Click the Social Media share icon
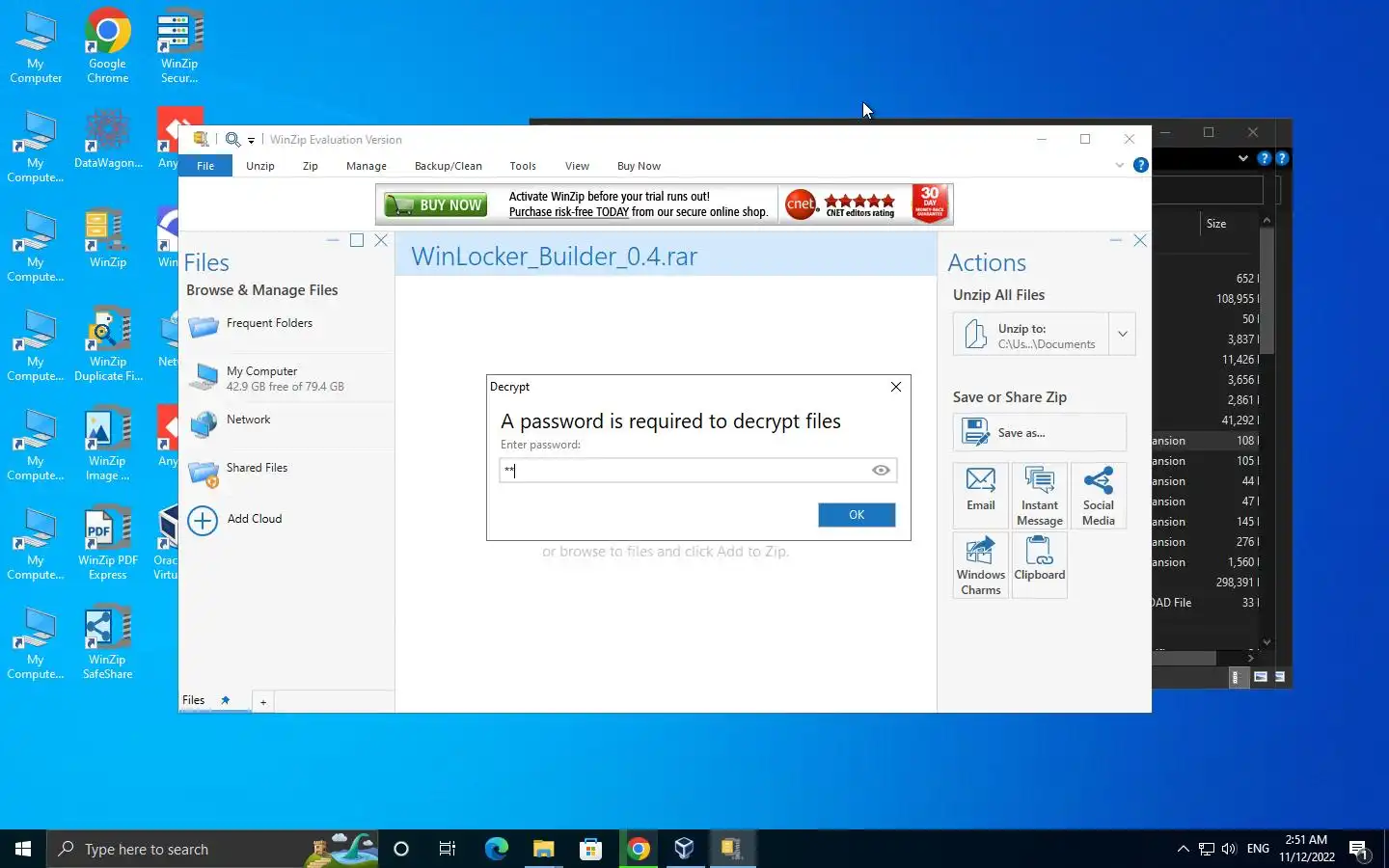The image size is (1389, 868). coord(1098,495)
